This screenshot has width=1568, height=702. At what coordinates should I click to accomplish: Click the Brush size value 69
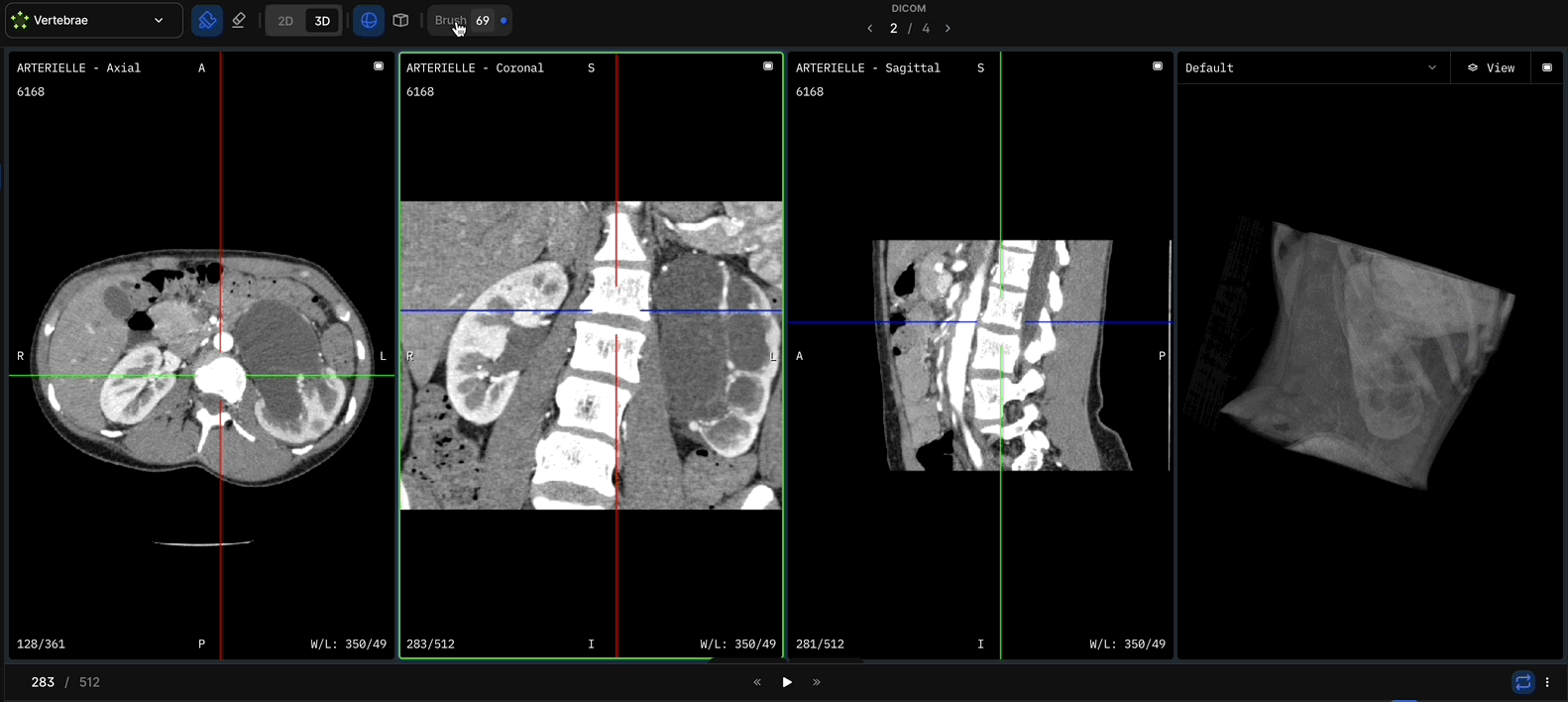click(x=483, y=20)
